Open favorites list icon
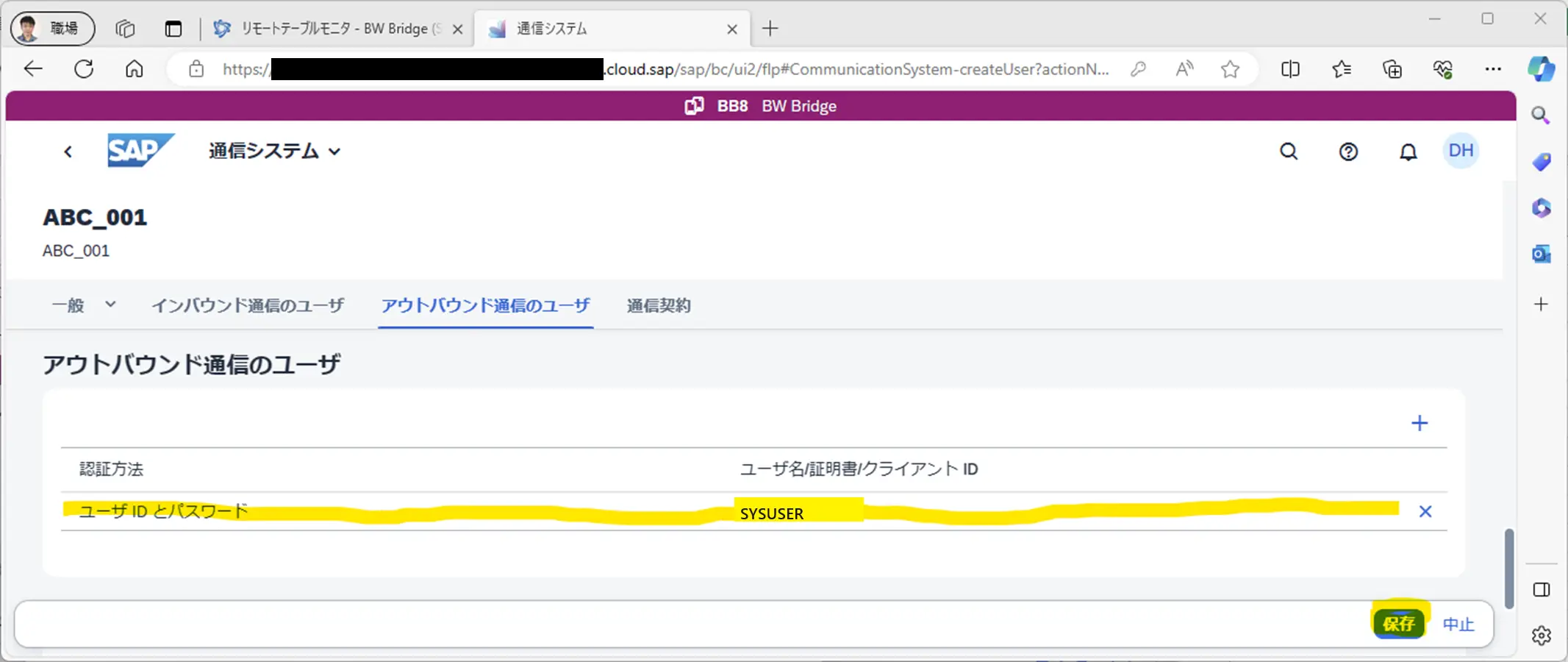The width and height of the screenshot is (1568, 662). (1341, 69)
